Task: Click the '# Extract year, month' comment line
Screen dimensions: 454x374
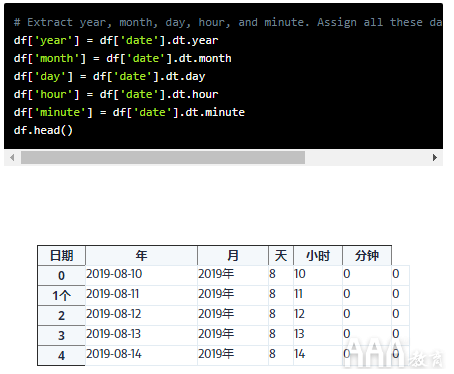Action: (x=228, y=22)
